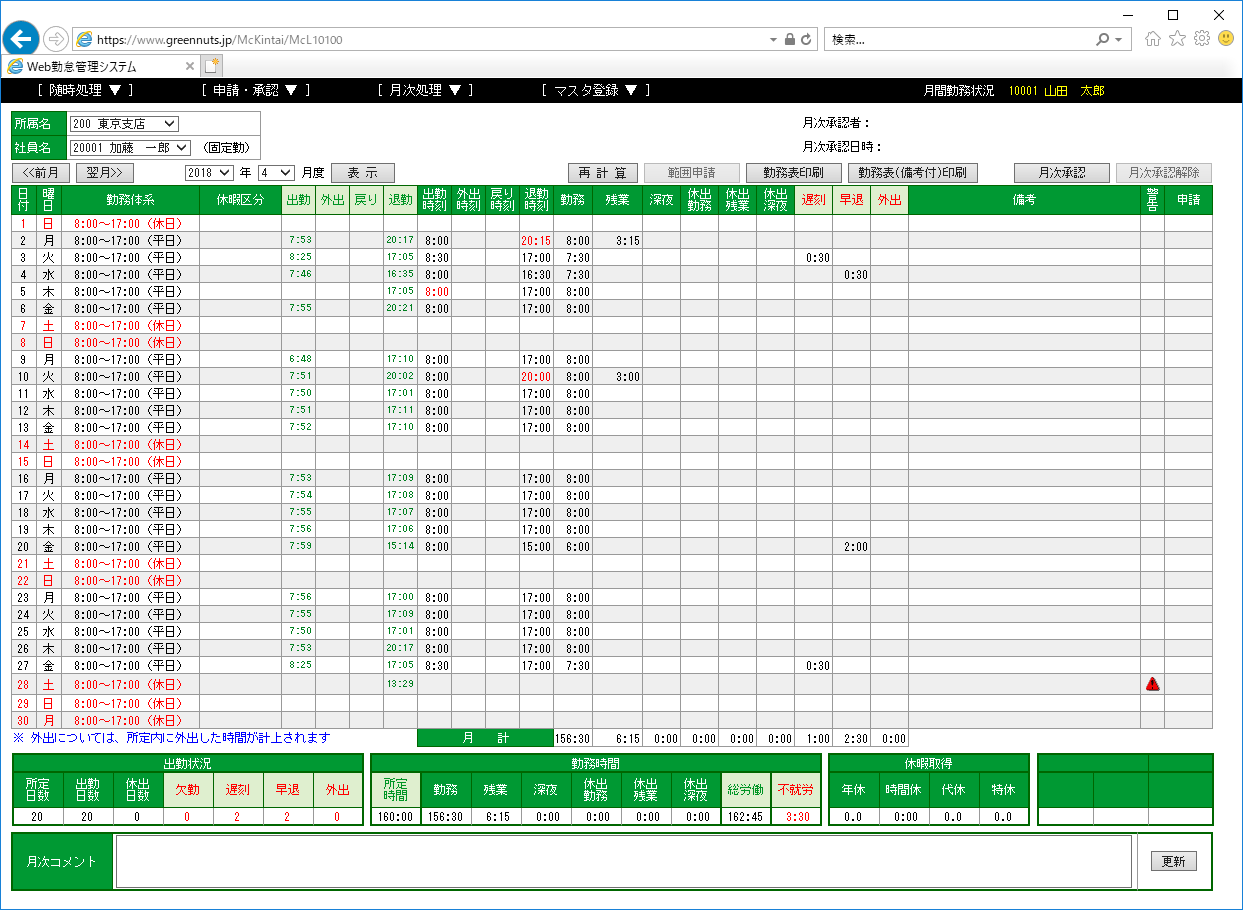1243x910 pixels.
Task: Click the search magnifier icon
Action: coord(1102,39)
